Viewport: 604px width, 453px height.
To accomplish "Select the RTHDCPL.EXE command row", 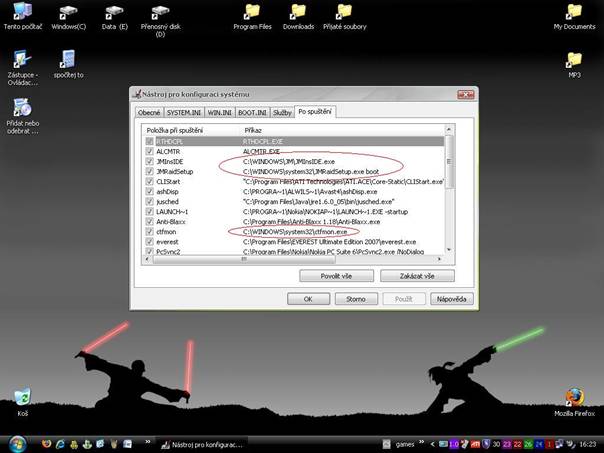I will [263, 141].
